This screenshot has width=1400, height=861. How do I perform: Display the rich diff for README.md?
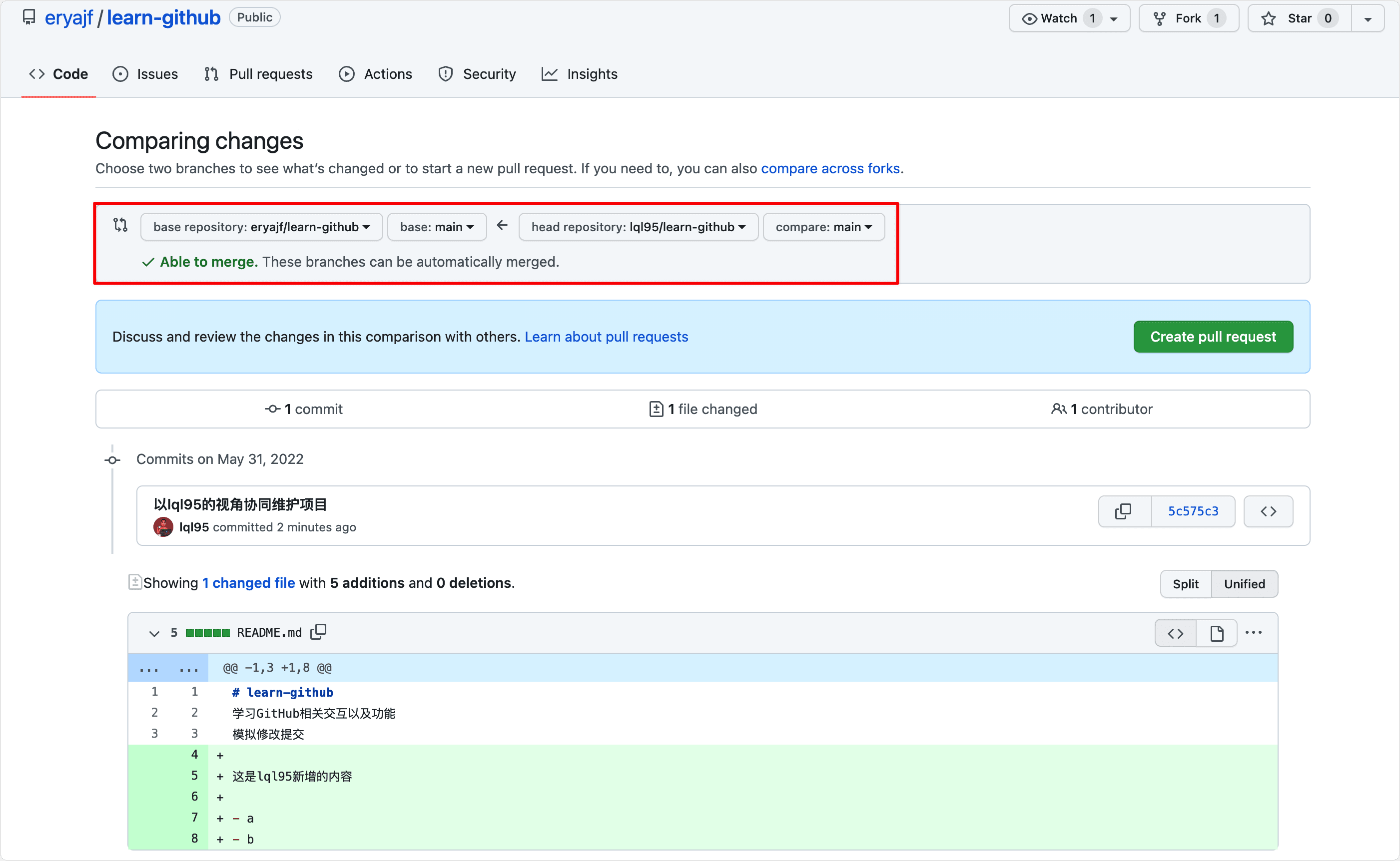pyautogui.click(x=1217, y=633)
